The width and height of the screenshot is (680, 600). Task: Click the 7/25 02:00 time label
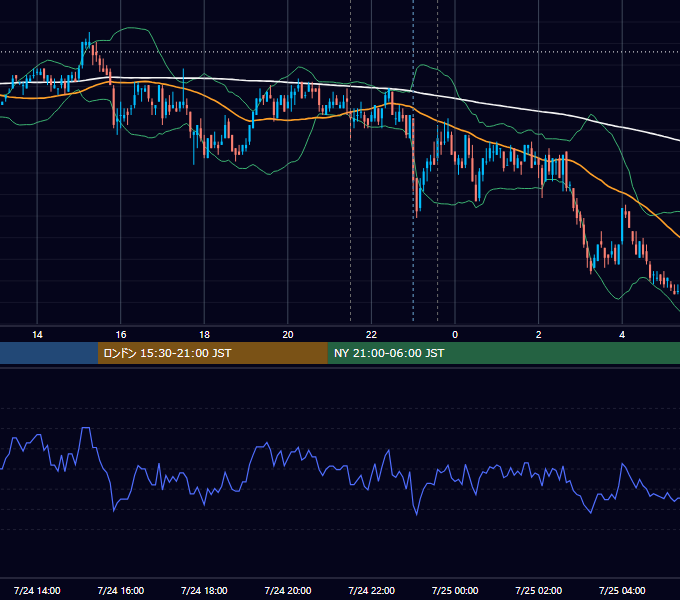click(x=538, y=590)
